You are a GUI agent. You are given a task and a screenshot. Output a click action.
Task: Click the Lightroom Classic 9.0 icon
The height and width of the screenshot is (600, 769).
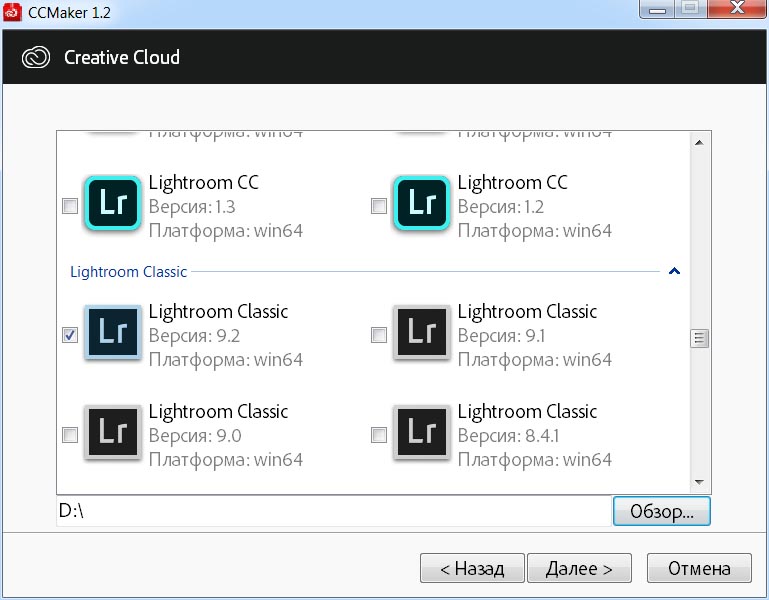pos(112,432)
